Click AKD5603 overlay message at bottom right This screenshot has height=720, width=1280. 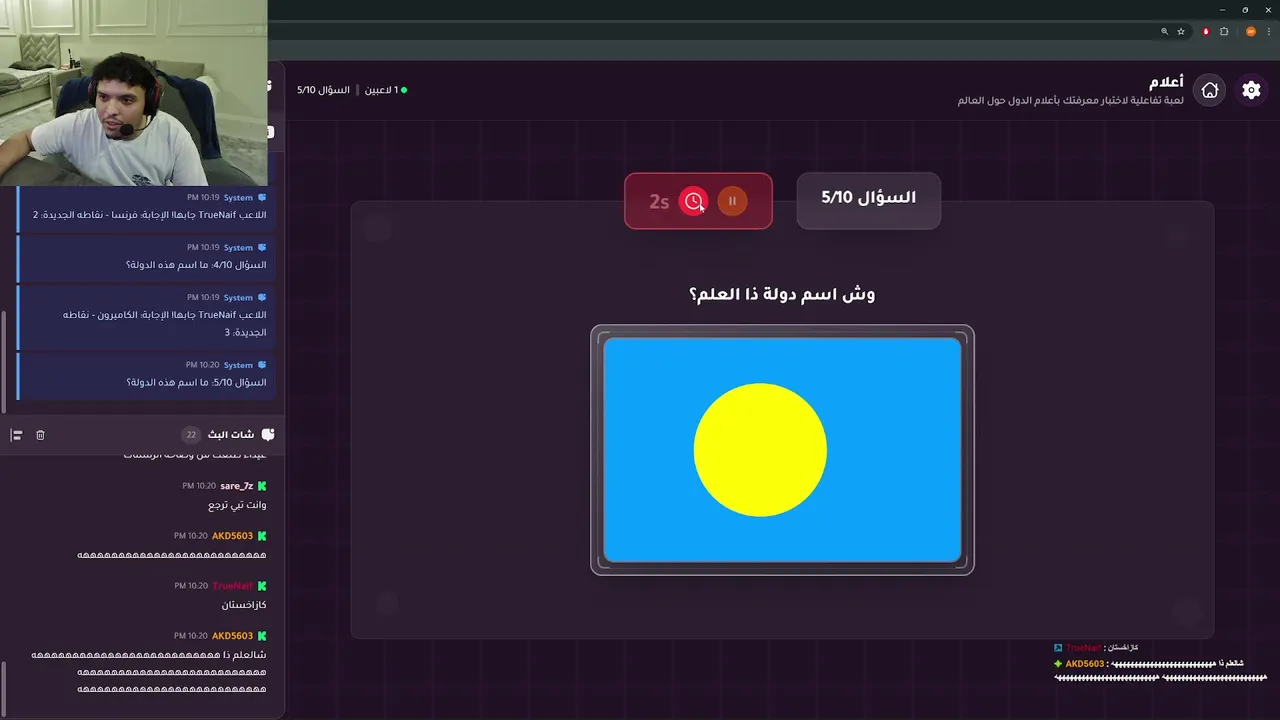pyautogui.click(x=1160, y=670)
